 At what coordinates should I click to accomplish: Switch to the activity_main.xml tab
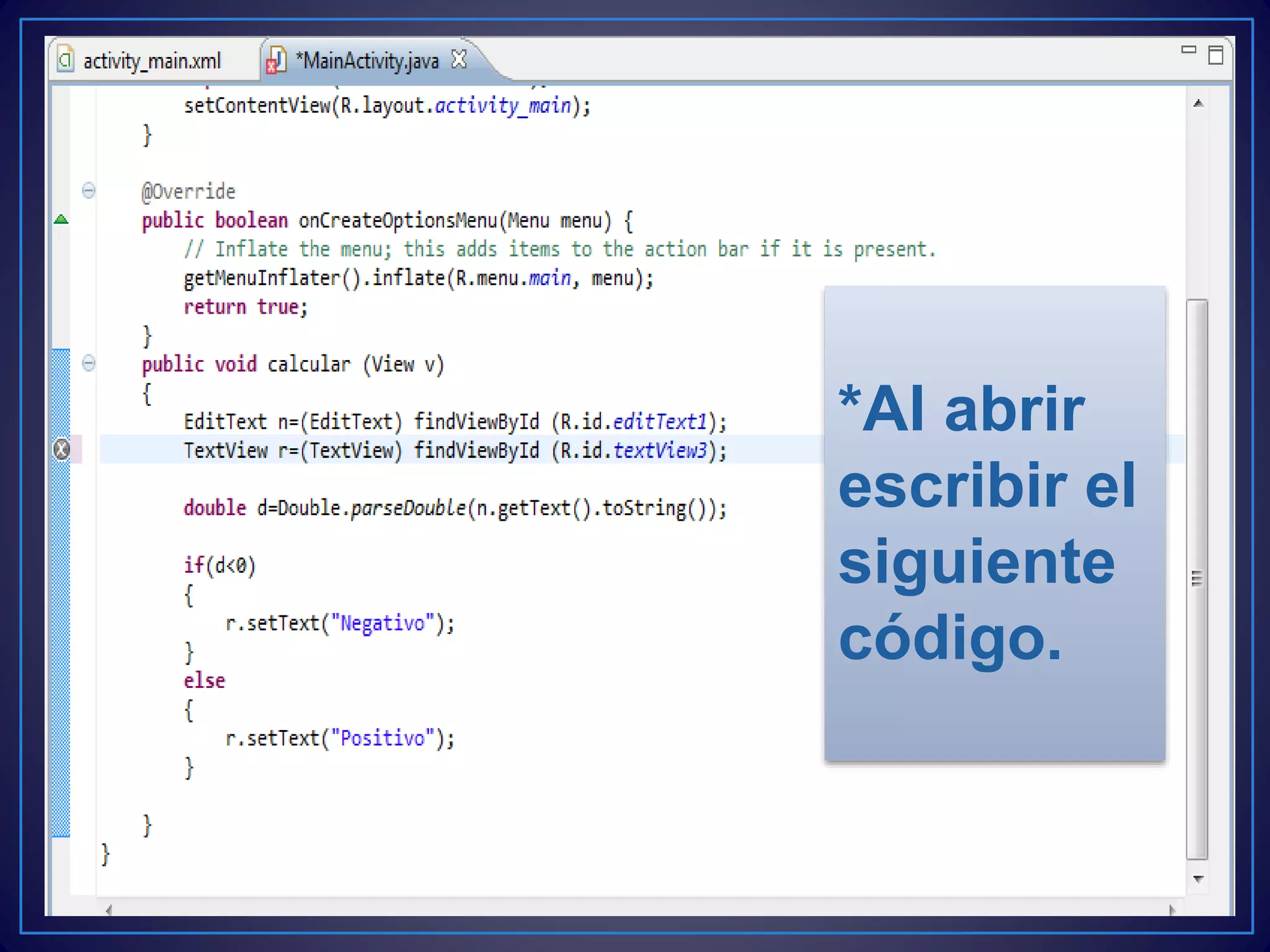click(151, 61)
